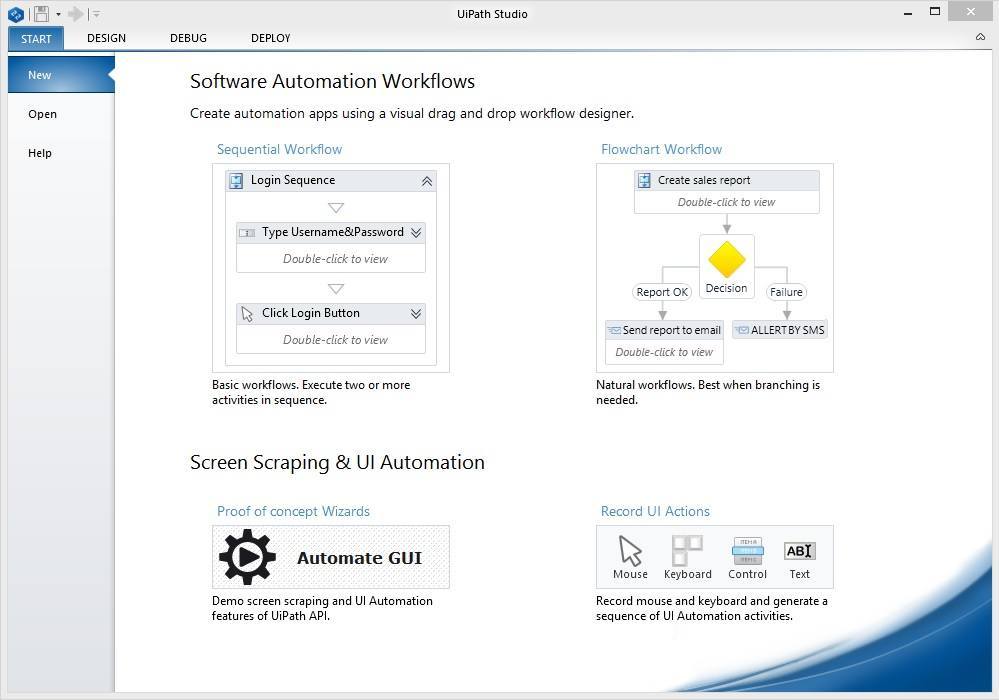
Task: Select the Keyboard recording icon
Action: click(688, 550)
